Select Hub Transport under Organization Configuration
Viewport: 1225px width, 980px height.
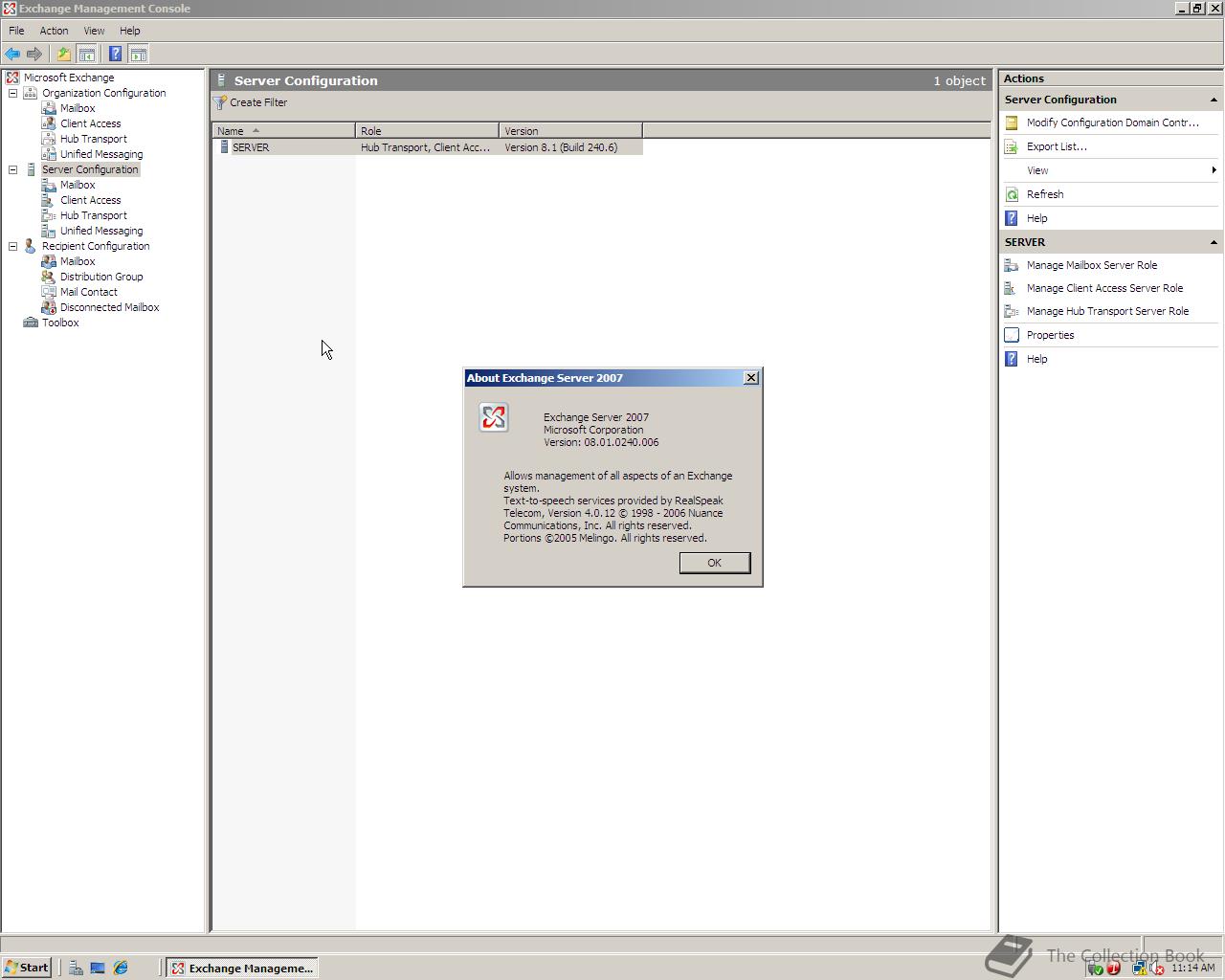click(x=93, y=139)
